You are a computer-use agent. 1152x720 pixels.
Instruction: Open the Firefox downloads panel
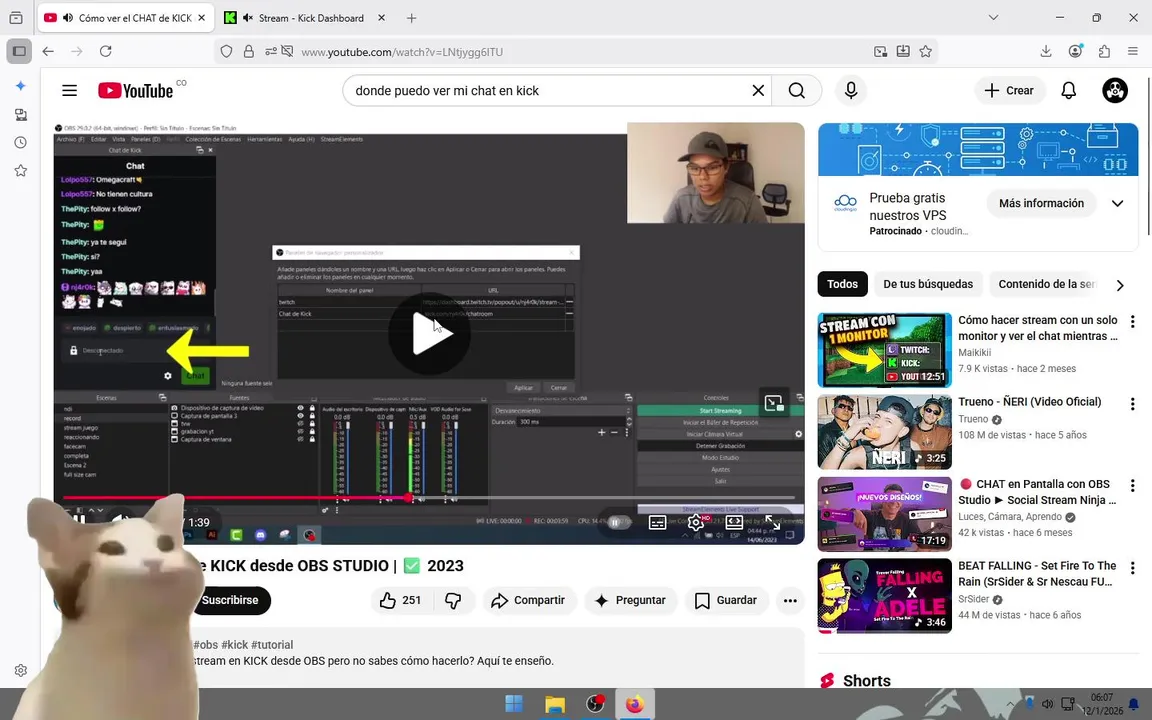(1045, 51)
